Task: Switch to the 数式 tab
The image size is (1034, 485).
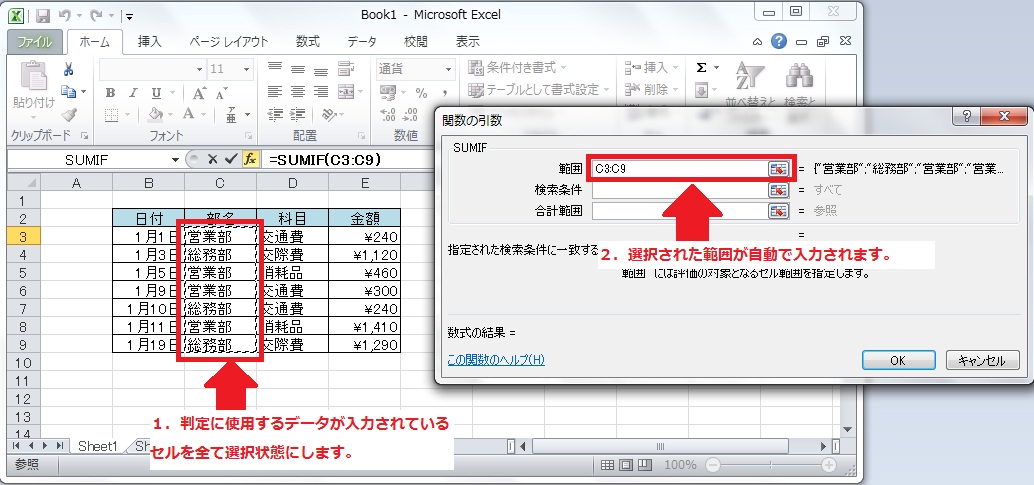Action: click(307, 42)
